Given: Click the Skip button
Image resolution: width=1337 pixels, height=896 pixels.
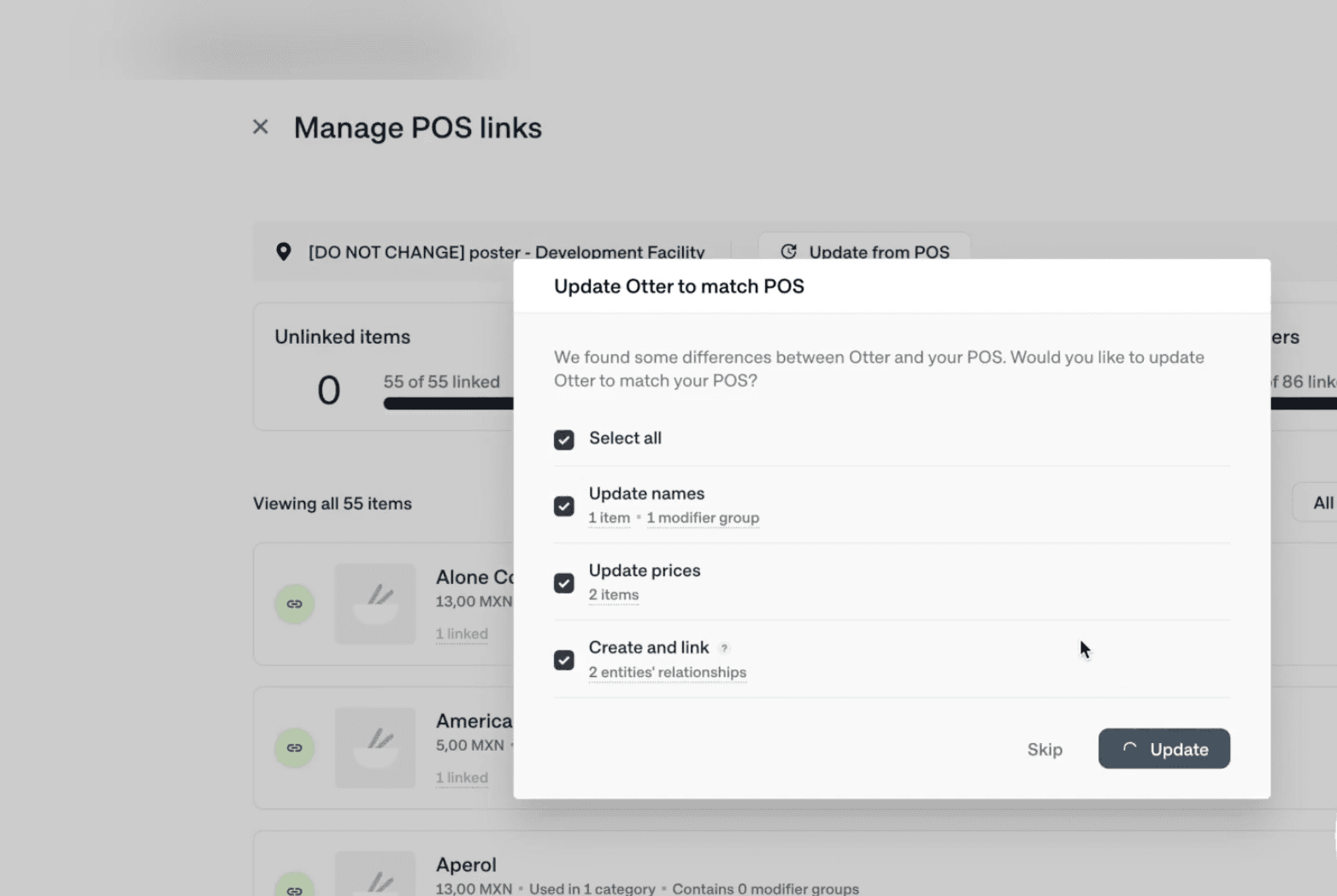Looking at the screenshot, I should pos(1045,749).
